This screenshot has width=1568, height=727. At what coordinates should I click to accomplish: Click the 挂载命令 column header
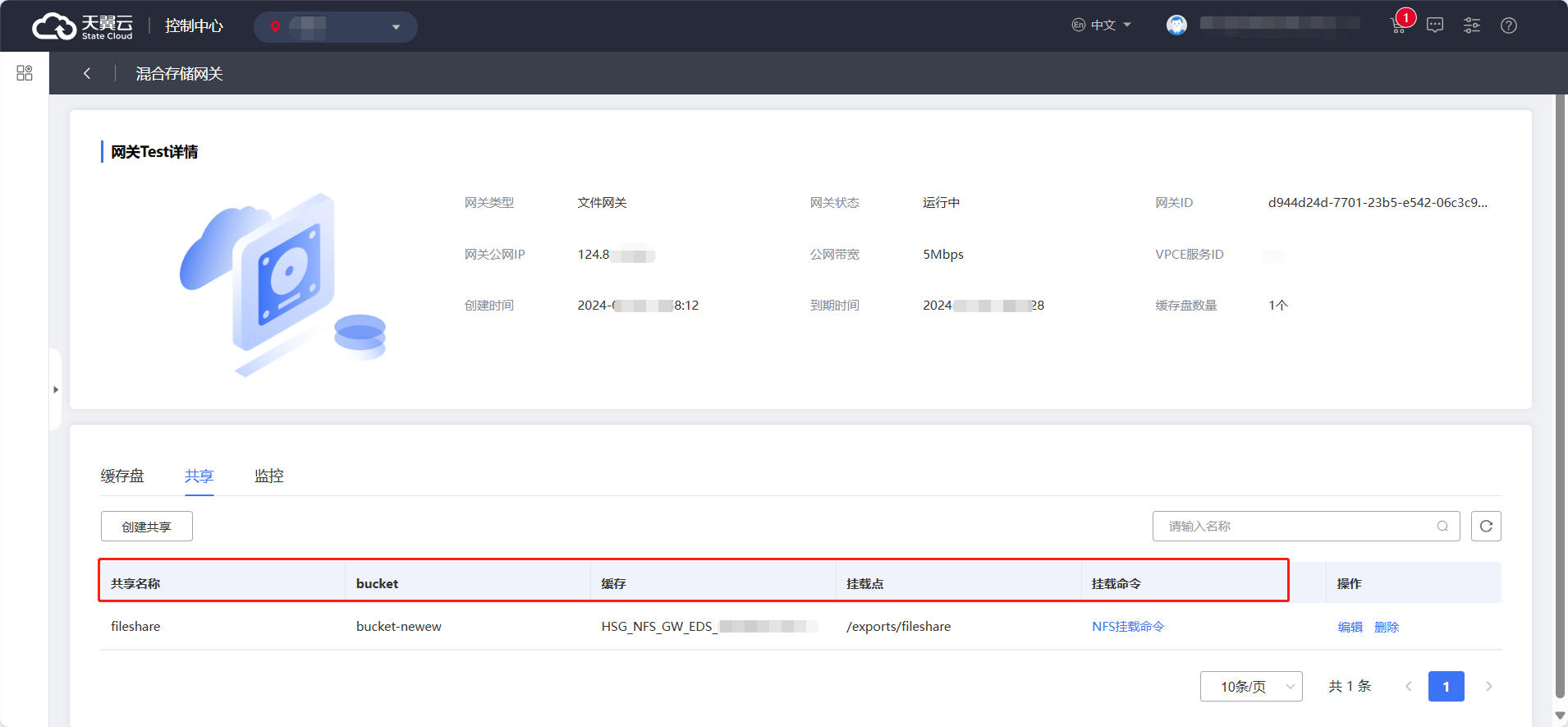click(x=1116, y=584)
